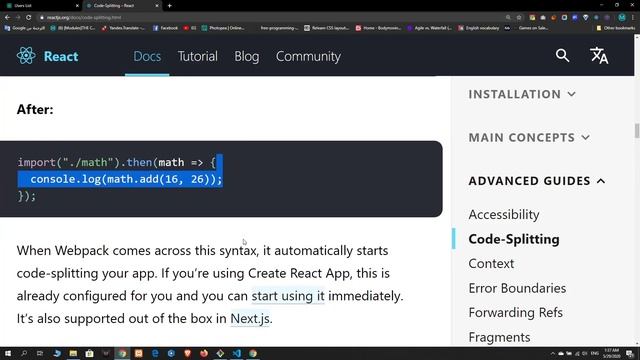Open the Community navigation tab
Screen dimensions: 640x360
tap(308, 56)
